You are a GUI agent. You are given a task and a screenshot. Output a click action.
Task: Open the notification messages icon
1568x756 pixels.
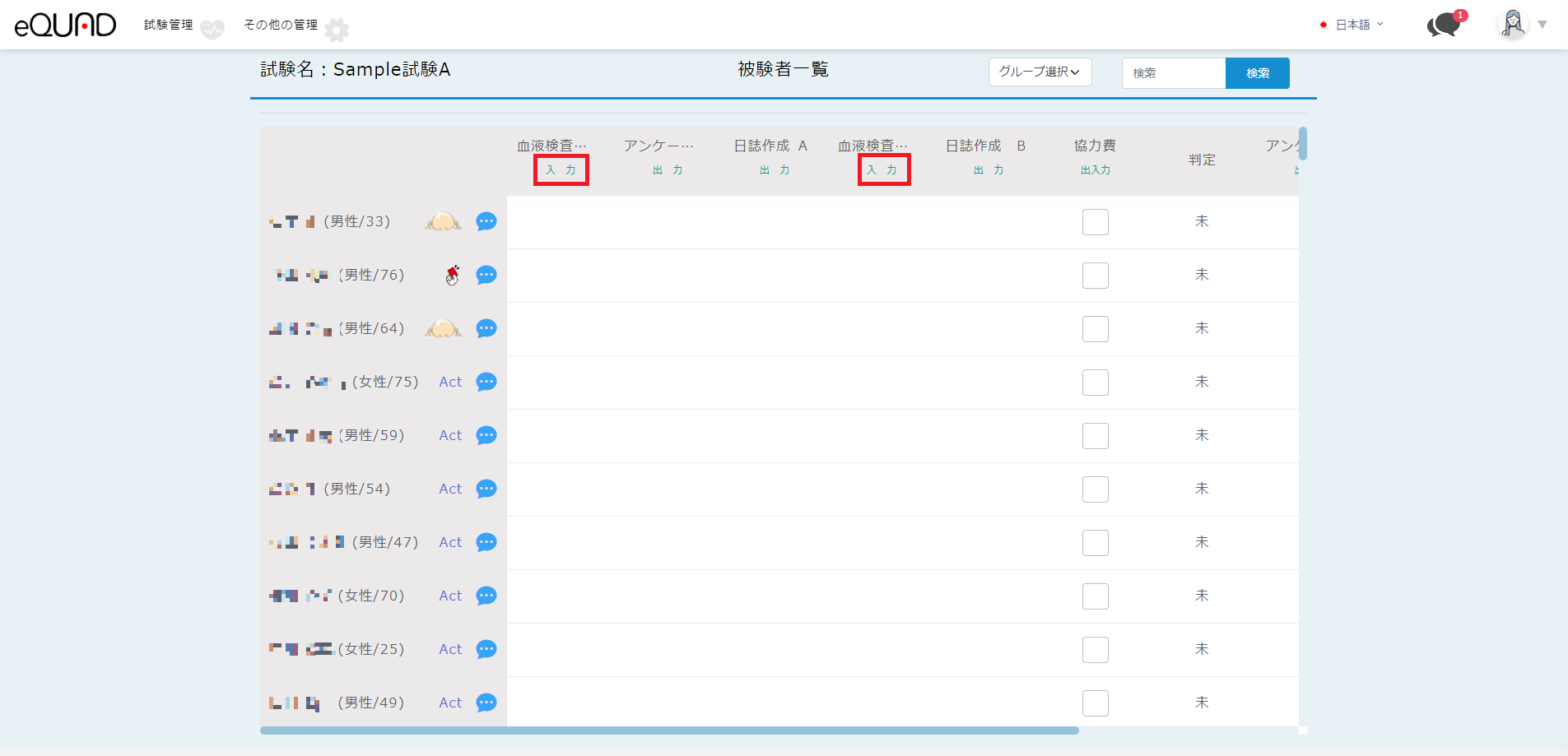(x=1444, y=25)
